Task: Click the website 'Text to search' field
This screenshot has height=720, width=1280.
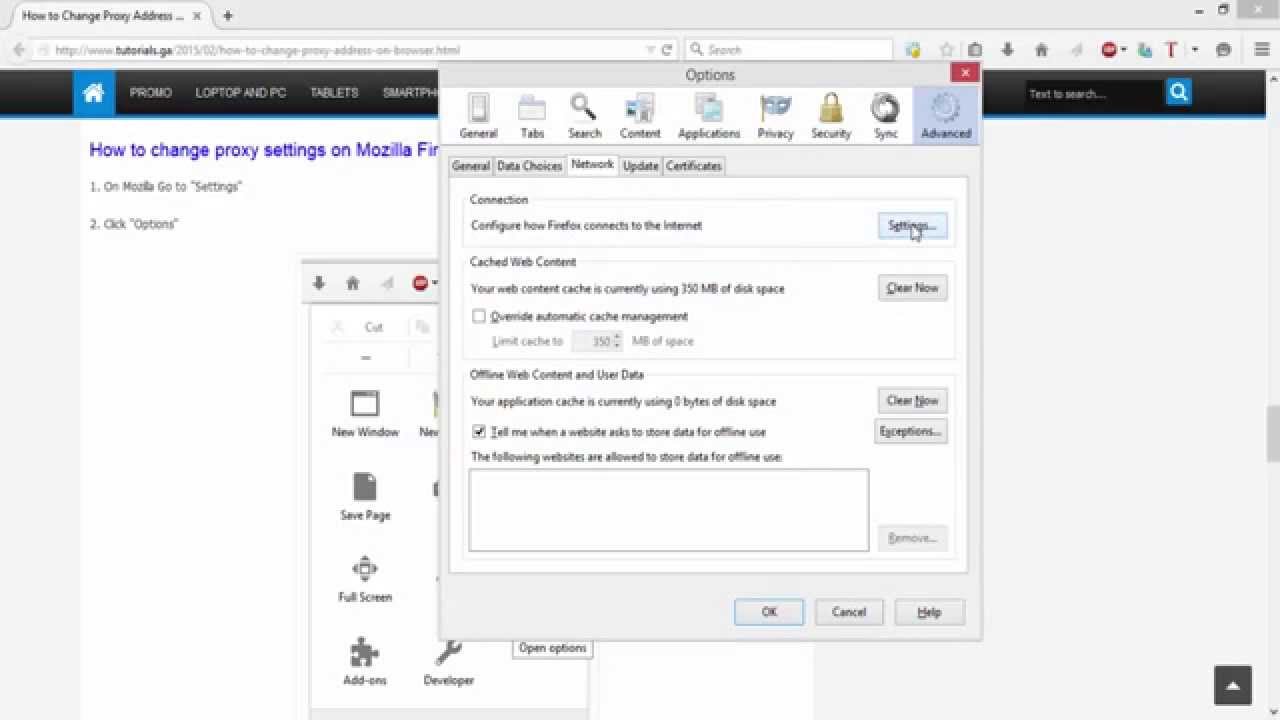Action: click(x=1094, y=93)
